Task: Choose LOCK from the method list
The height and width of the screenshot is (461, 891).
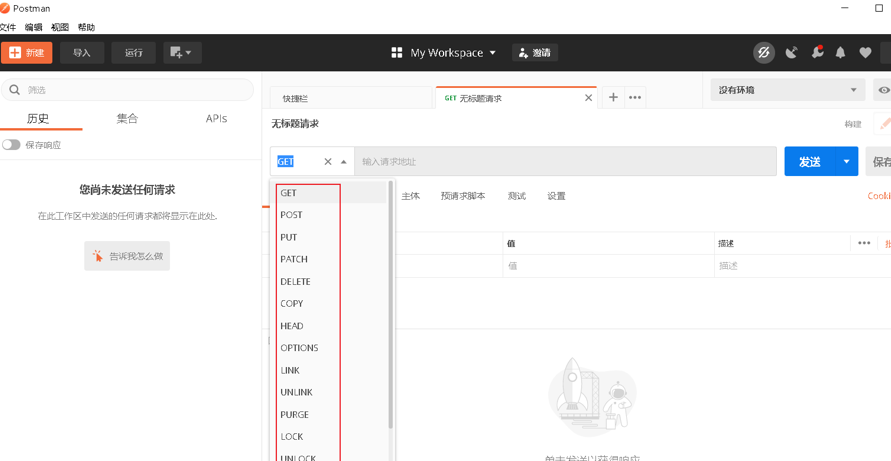Action: [x=330, y=437]
